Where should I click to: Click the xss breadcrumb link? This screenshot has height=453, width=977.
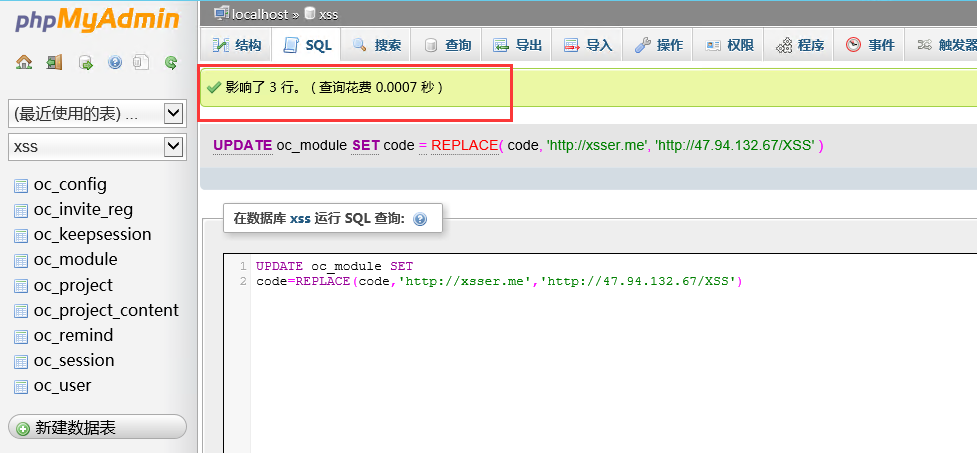tap(328, 14)
